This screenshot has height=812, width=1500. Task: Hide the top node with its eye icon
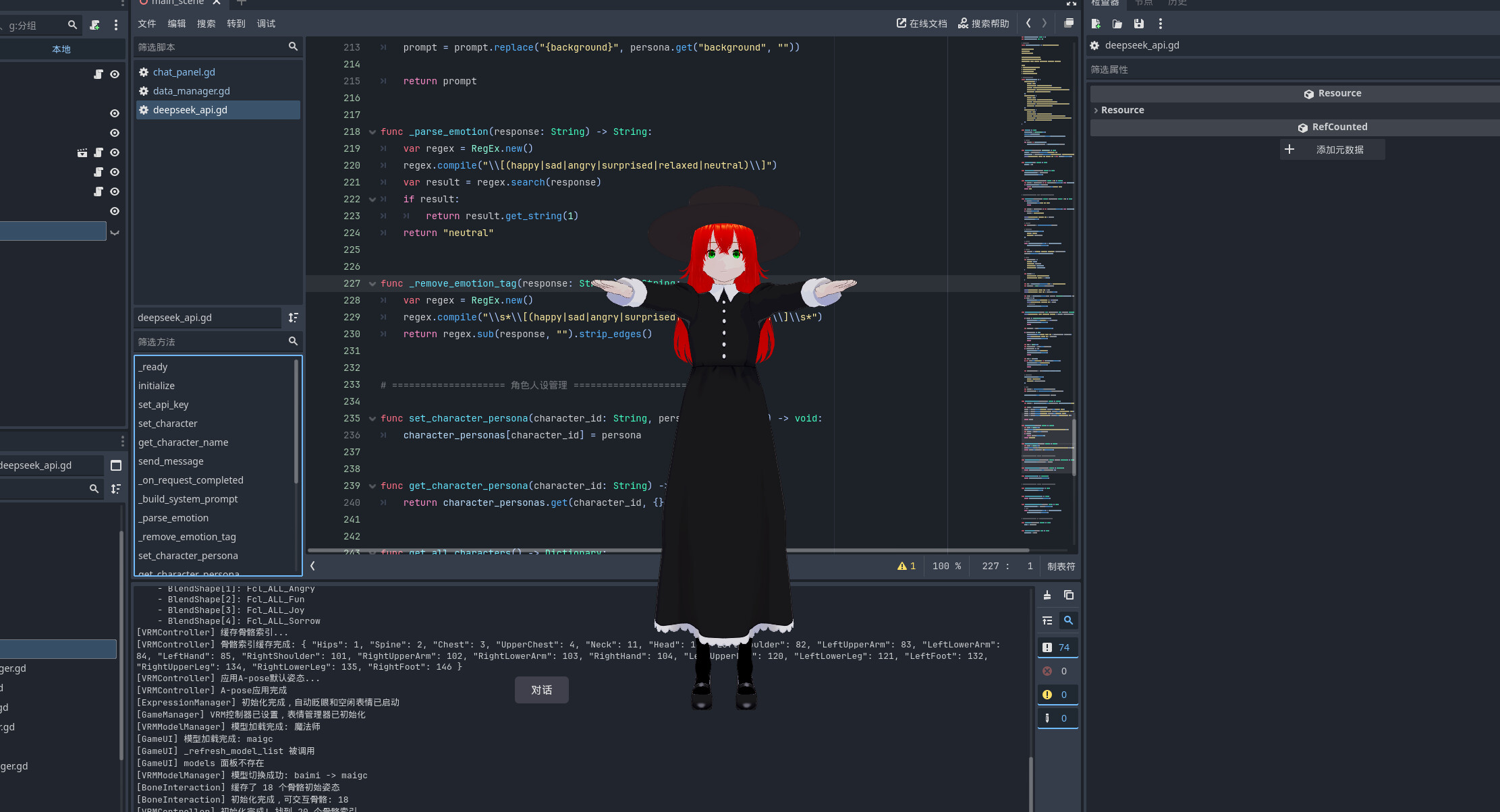click(x=114, y=74)
